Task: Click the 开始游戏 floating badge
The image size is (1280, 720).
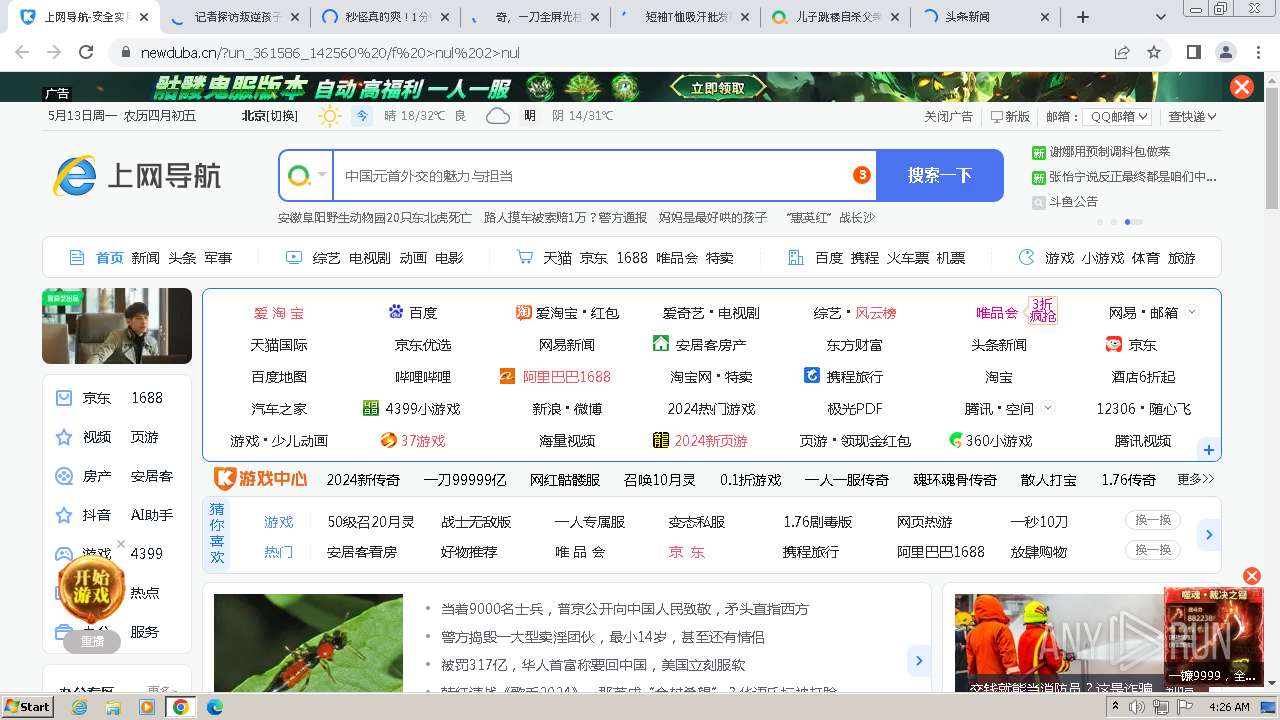Action: point(92,592)
